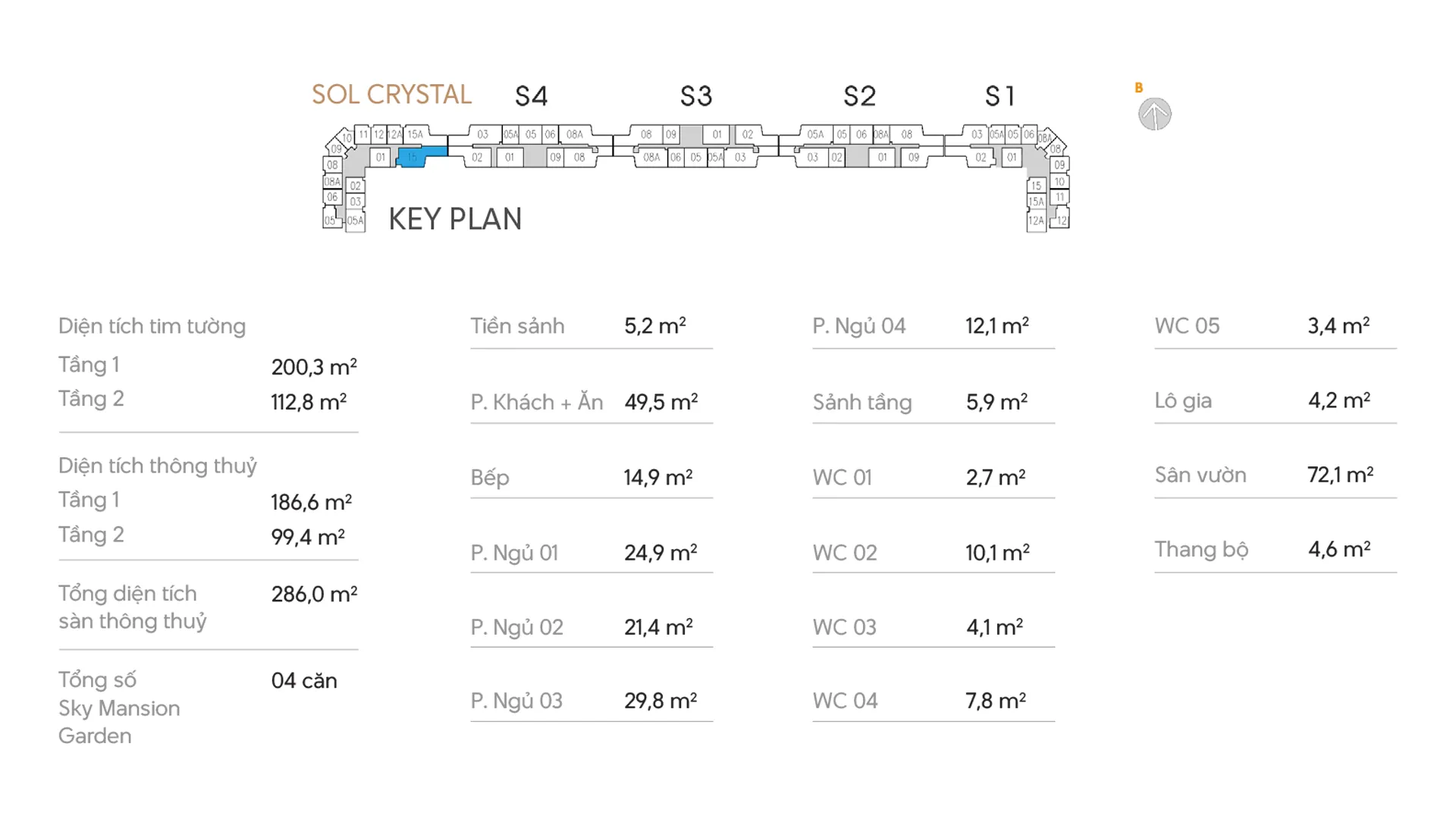
Task: Select unit 12A at bottom of S1 wing
Action: pos(1036,221)
